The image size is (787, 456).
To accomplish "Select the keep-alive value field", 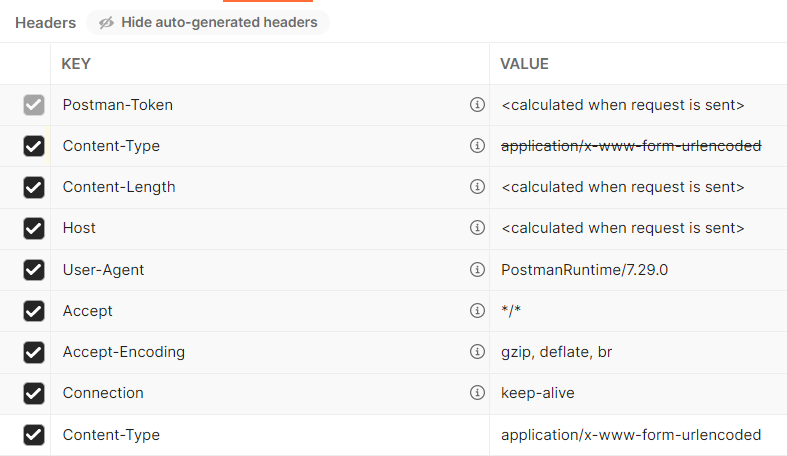I will coord(538,393).
